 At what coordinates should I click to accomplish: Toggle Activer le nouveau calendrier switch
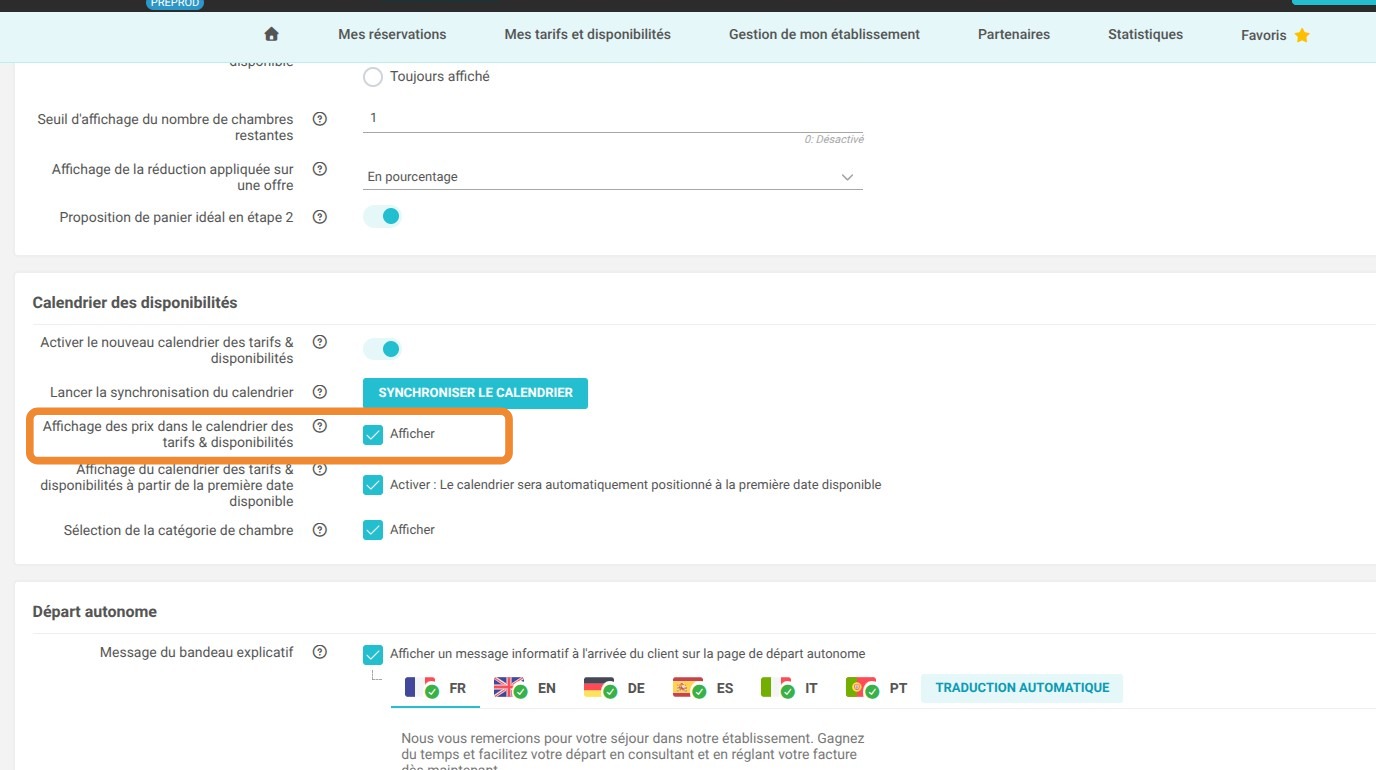pyautogui.click(x=382, y=349)
